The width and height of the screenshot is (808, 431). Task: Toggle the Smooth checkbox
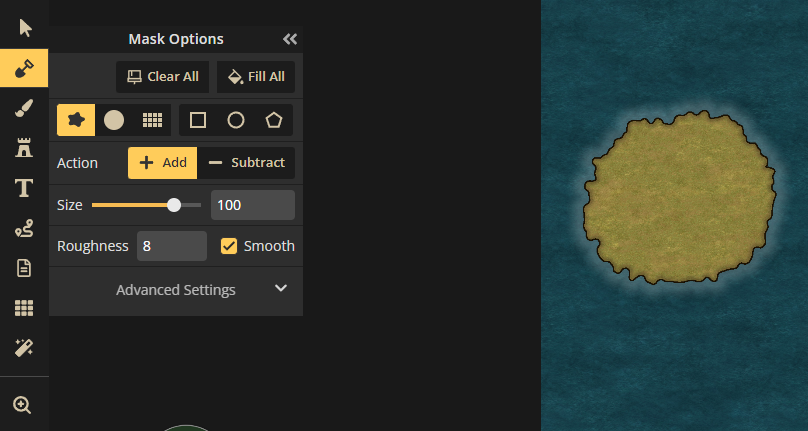pos(229,246)
